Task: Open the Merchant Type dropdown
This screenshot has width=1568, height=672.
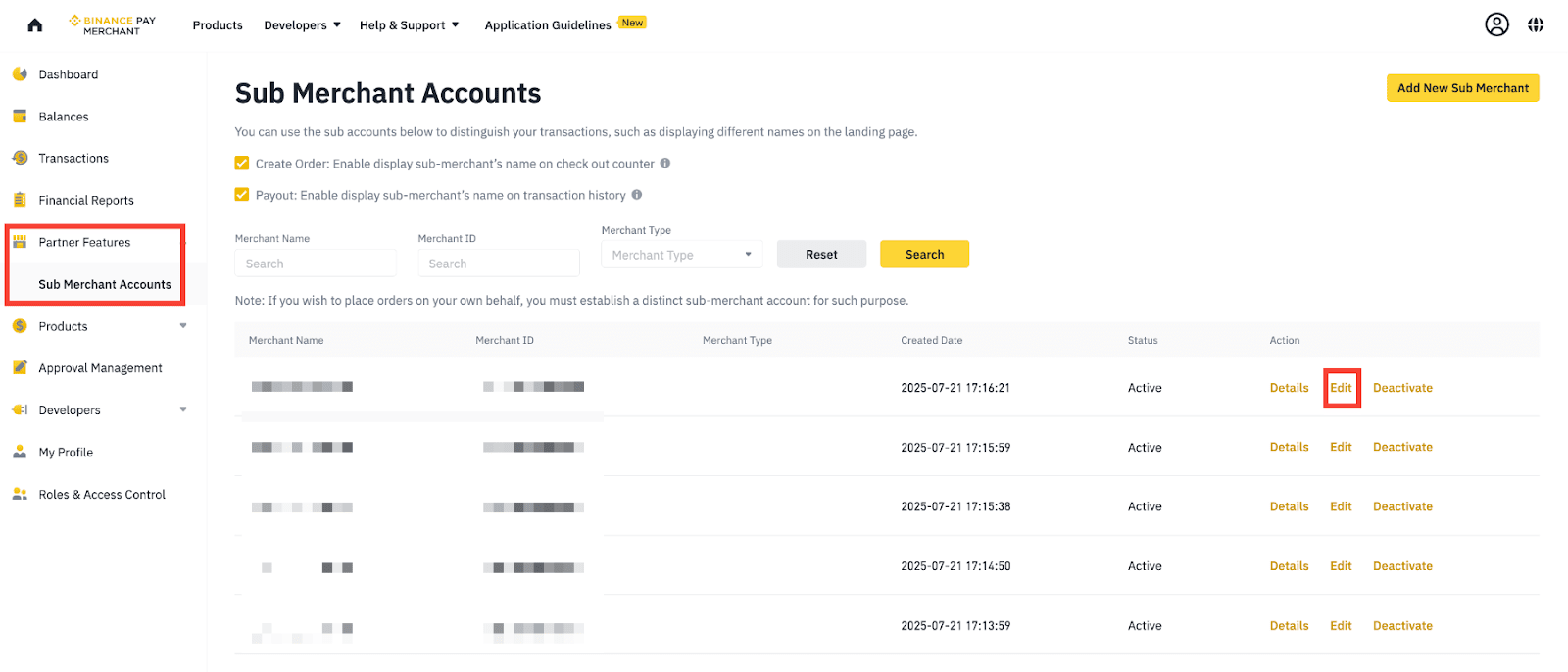Action: pyautogui.click(x=682, y=255)
